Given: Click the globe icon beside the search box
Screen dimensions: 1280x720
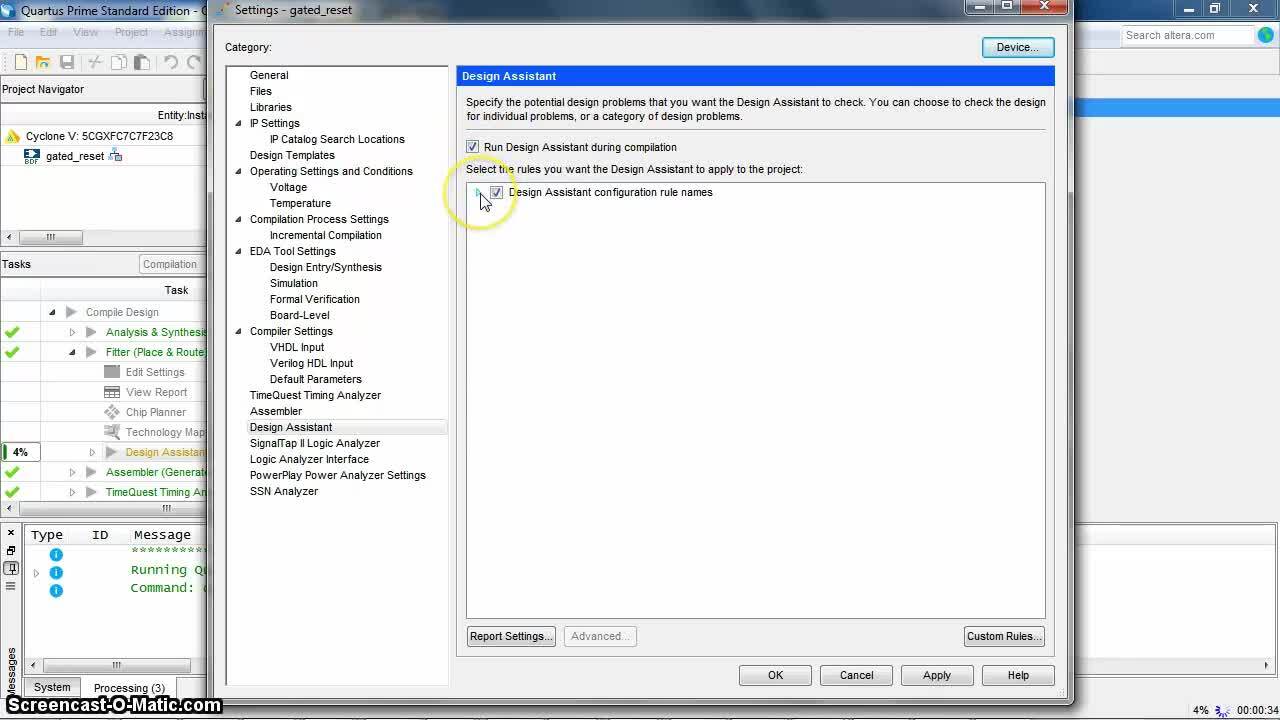Looking at the screenshot, I should click(x=1265, y=36).
